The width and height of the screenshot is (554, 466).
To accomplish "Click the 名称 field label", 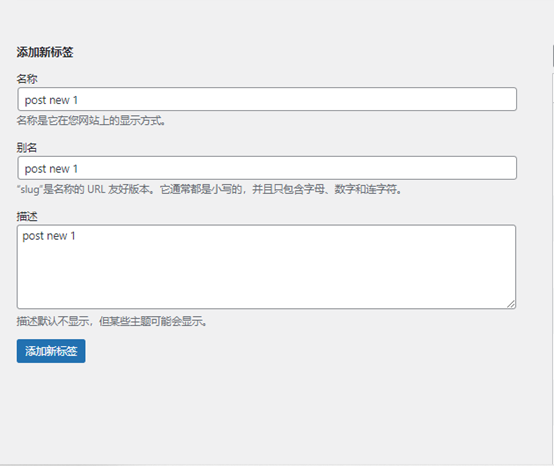I will point(27,79).
